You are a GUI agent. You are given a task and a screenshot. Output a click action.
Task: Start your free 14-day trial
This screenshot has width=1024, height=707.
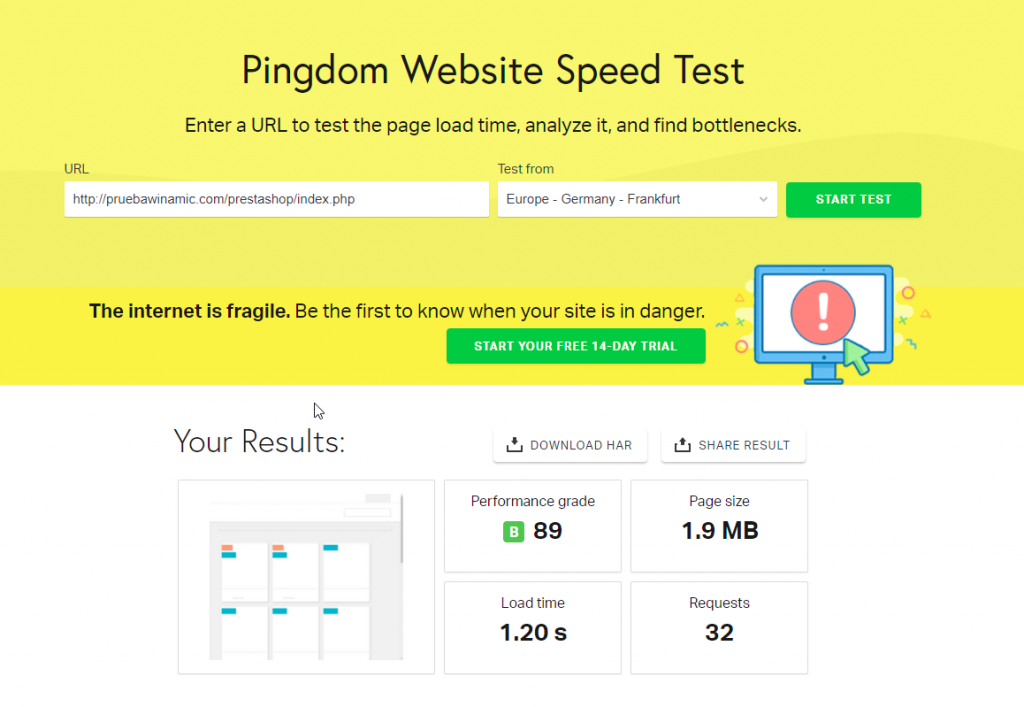pyautogui.click(x=575, y=346)
